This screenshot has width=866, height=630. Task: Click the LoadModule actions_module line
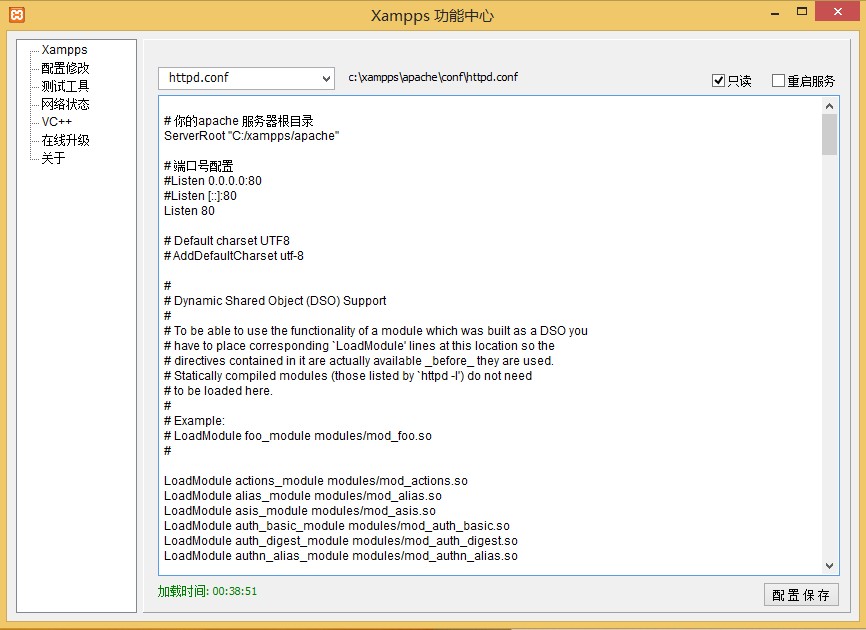tap(316, 481)
